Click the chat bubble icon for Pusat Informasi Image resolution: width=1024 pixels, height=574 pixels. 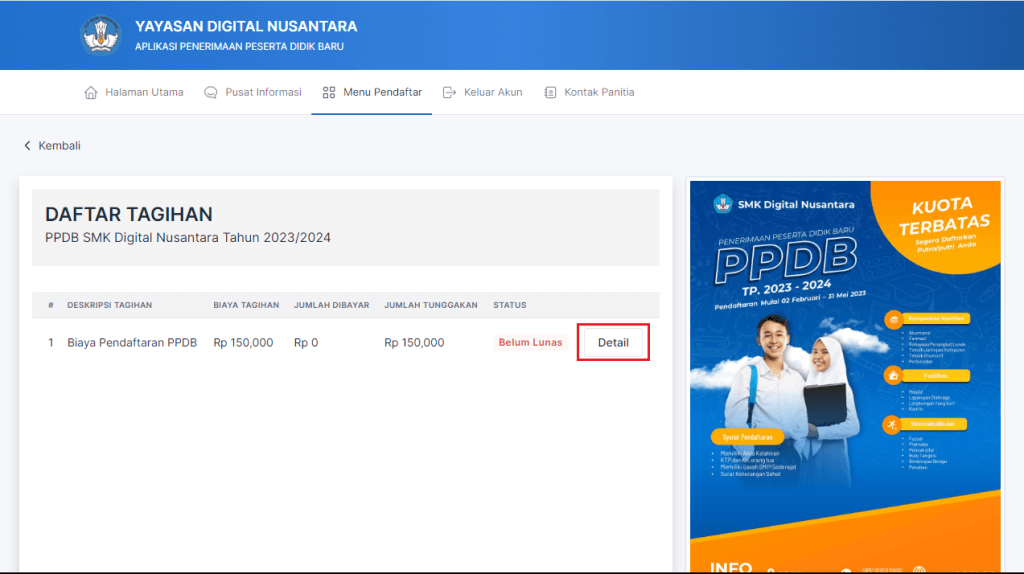[211, 92]
